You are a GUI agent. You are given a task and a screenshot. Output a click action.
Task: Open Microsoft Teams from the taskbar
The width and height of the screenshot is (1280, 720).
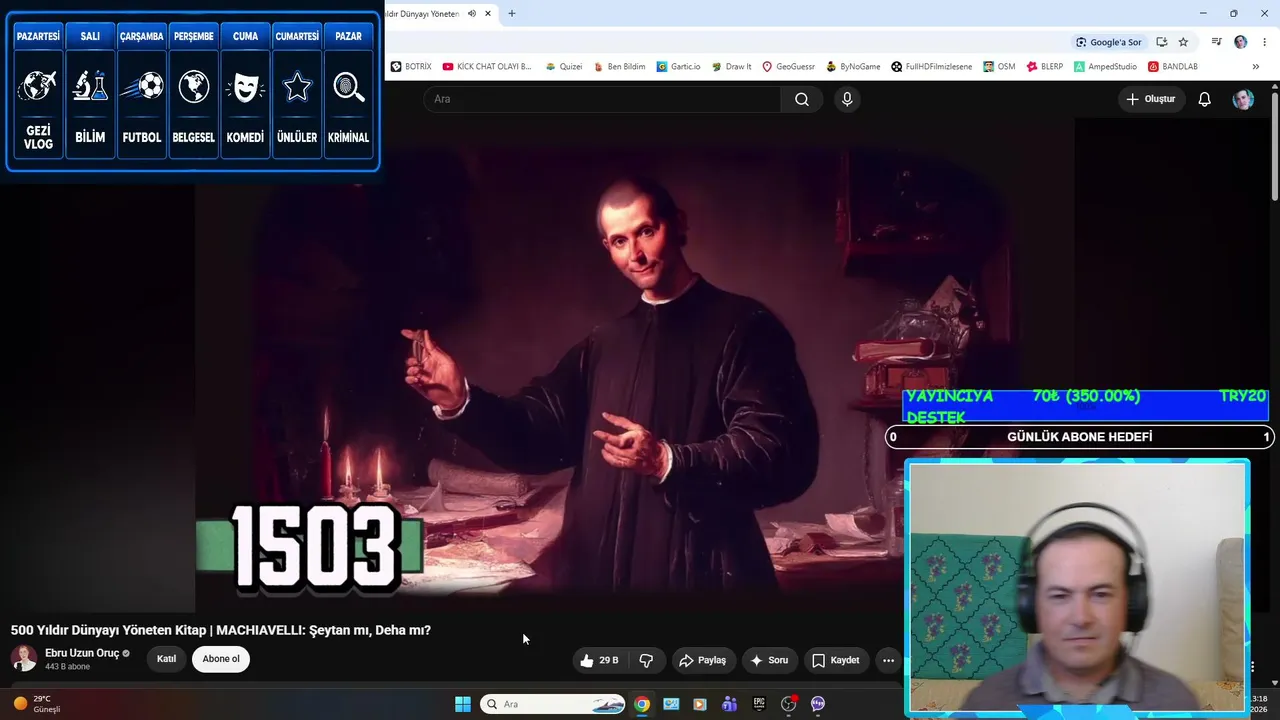pyautogui.click(x=730, y=704)
